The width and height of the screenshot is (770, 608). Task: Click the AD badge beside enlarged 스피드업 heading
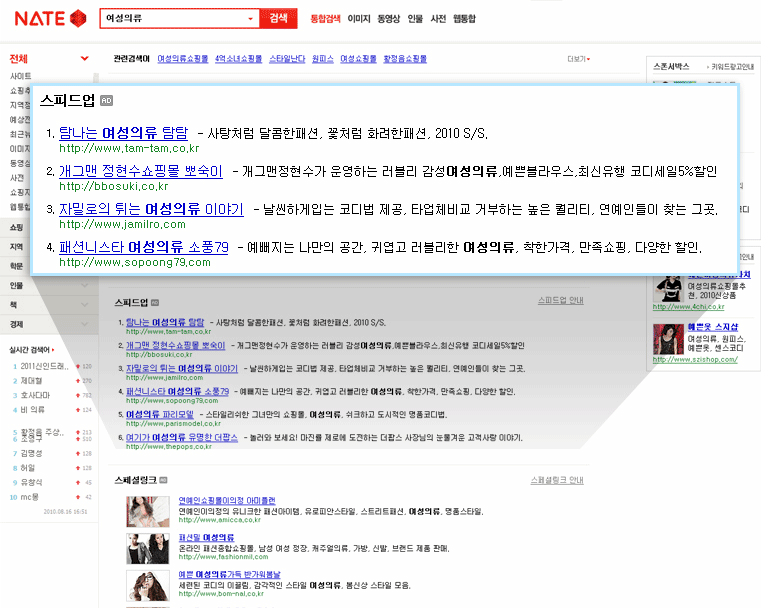[x=107, y=101]
